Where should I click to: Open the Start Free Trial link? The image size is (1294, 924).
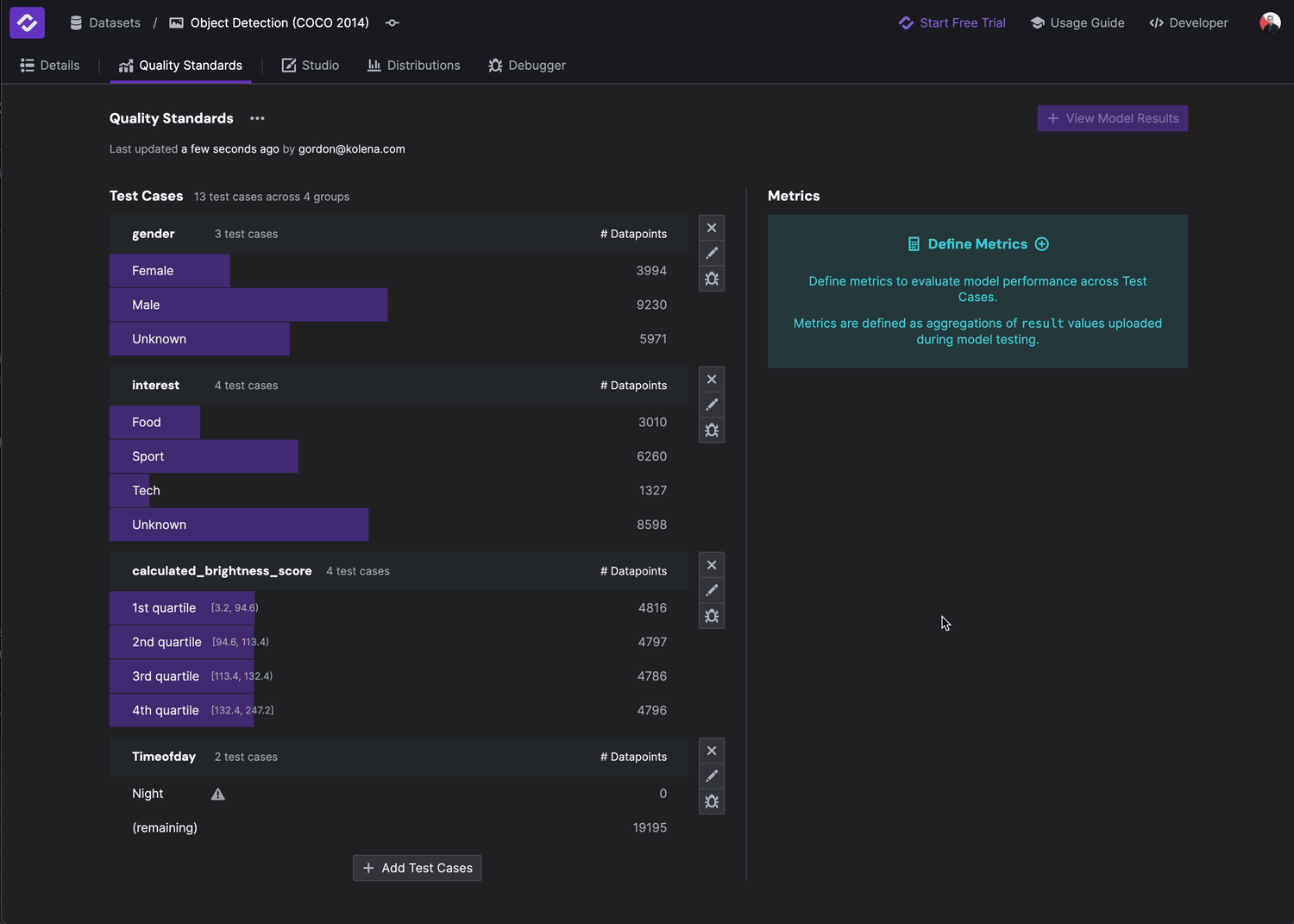coord(952,23)
